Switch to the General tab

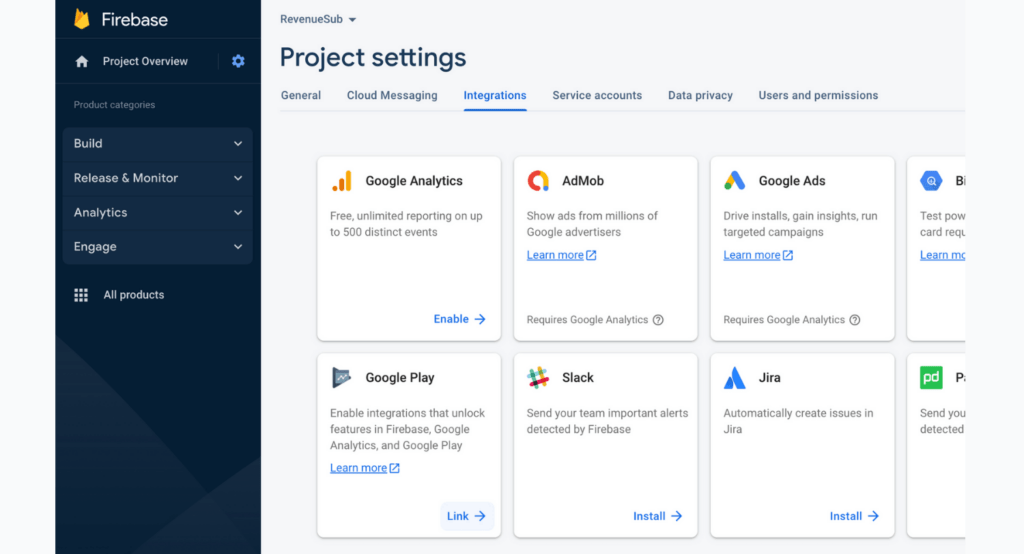point(301,95)
